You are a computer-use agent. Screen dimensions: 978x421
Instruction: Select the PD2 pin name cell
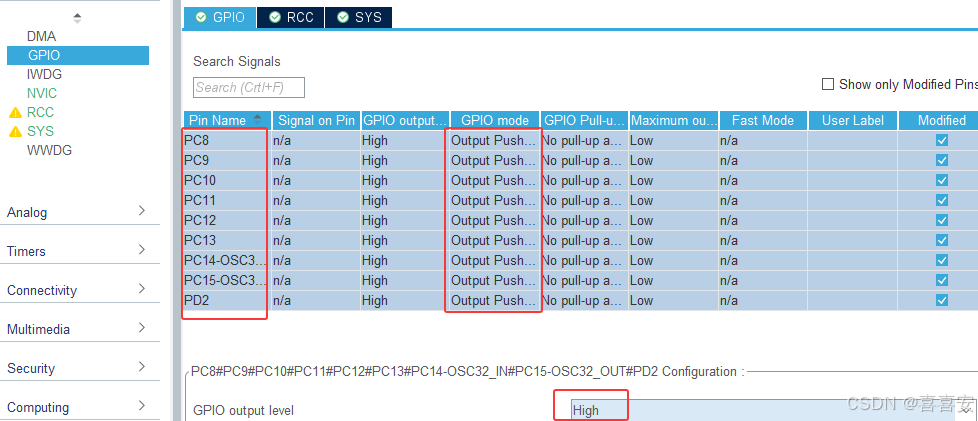tap(227, 300)
